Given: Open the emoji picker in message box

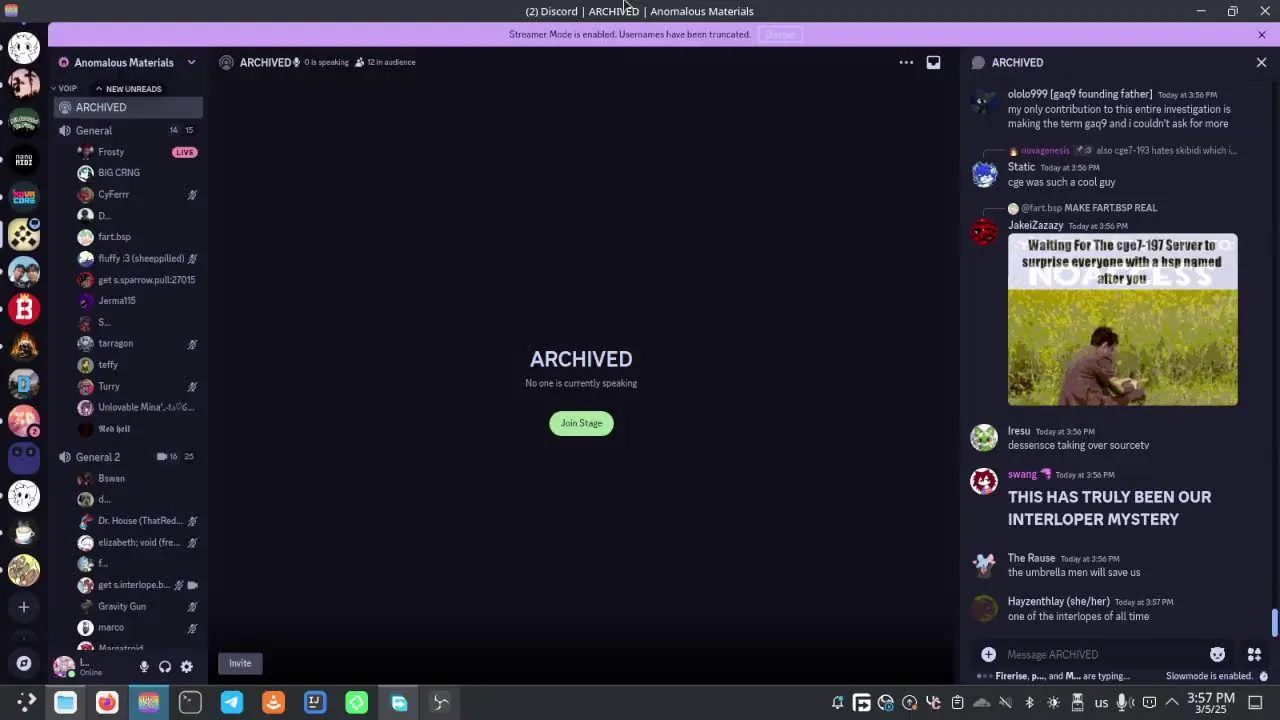Looking at the screenshot, I should pos(1217,654).
